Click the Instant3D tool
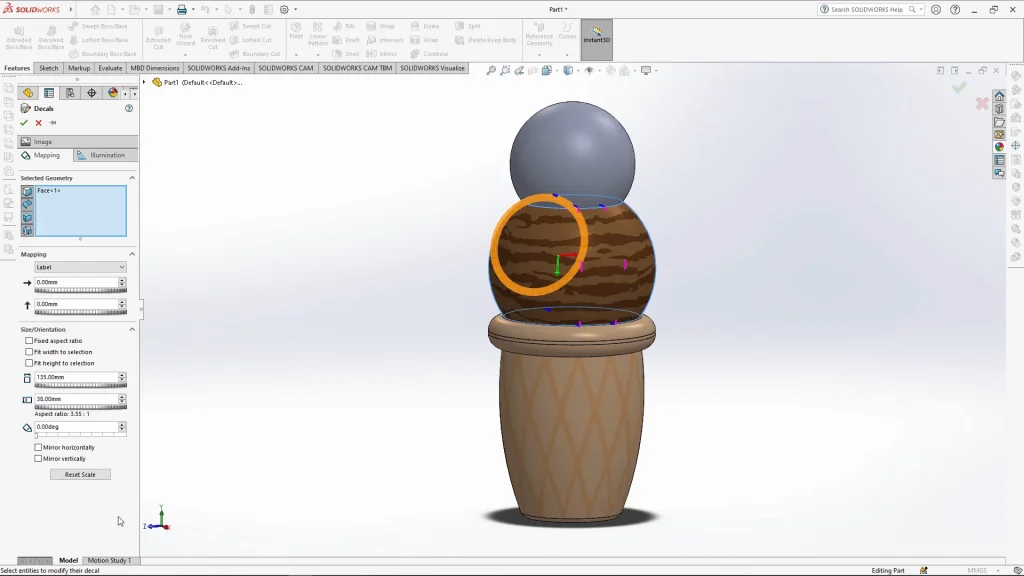This screenshot has height=576, width=1024. [596, 36]
